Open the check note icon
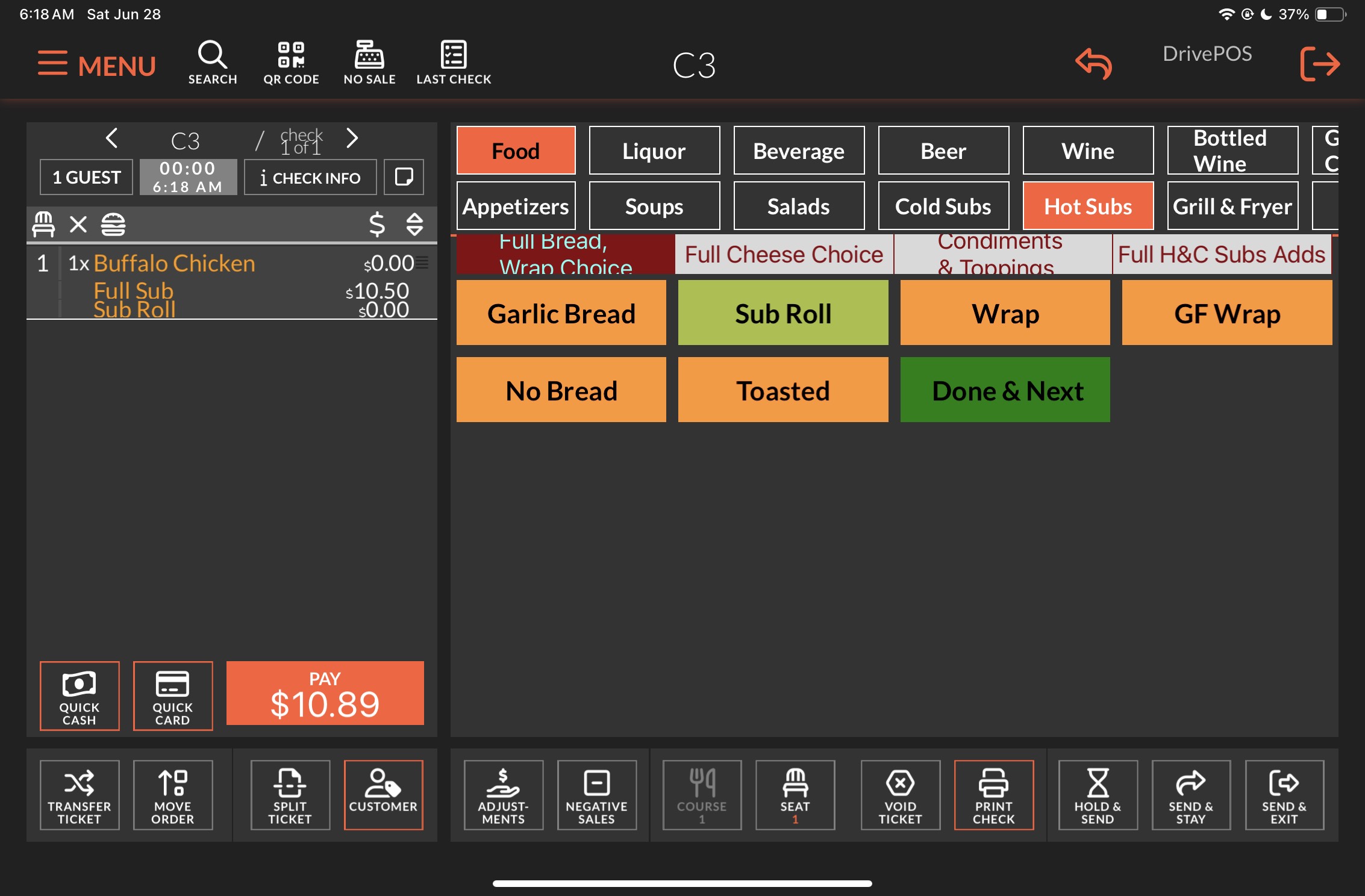1365x896 pixels. [404, 177]
